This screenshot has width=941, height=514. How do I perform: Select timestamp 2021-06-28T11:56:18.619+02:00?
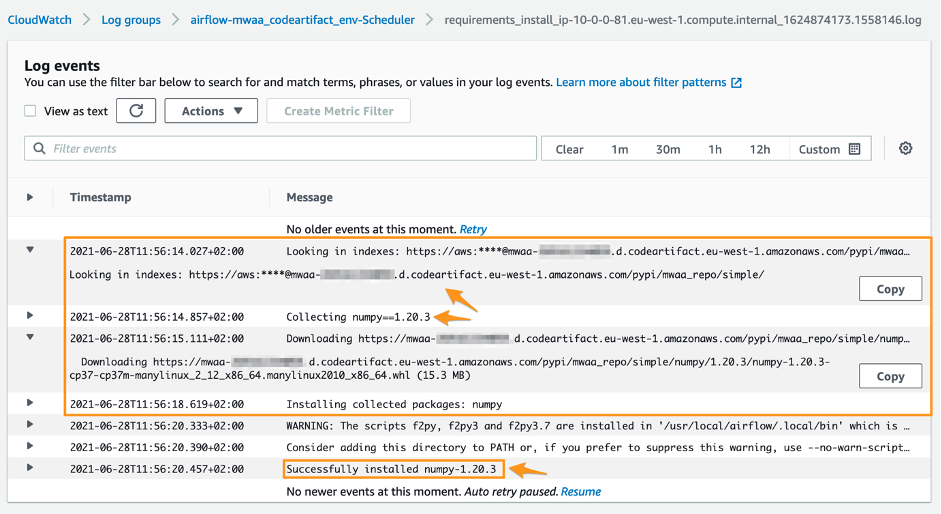tap(157, 404)
